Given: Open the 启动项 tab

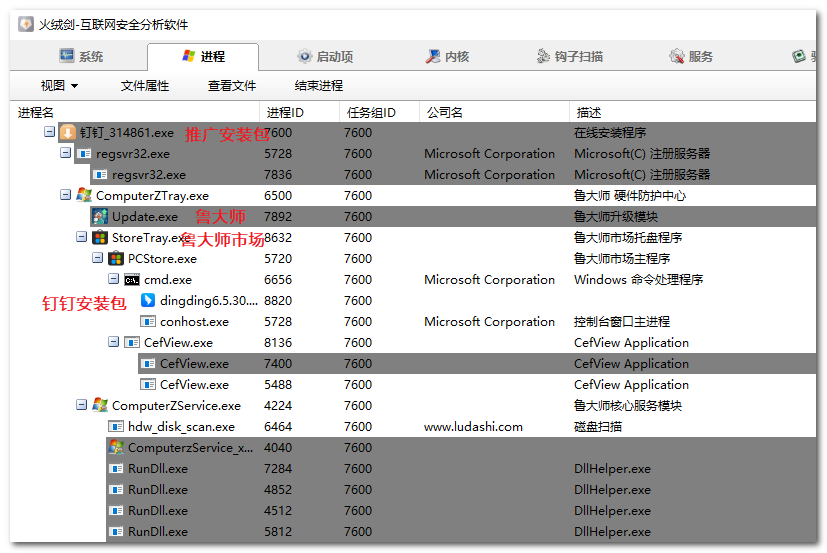Looking at the screenshot, I should tap(325, 56).
